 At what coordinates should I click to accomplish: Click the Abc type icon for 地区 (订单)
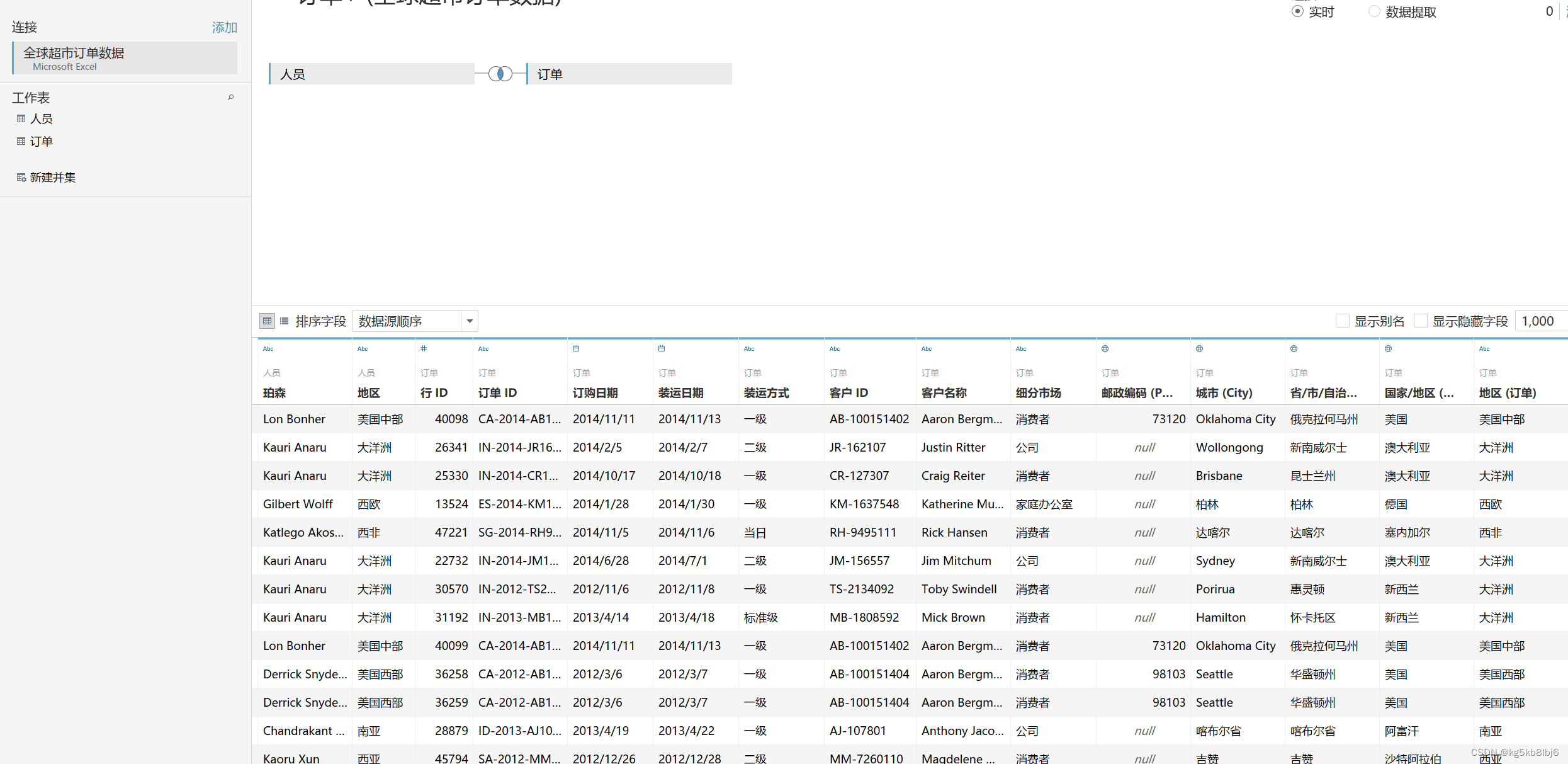click(1484, 348)
